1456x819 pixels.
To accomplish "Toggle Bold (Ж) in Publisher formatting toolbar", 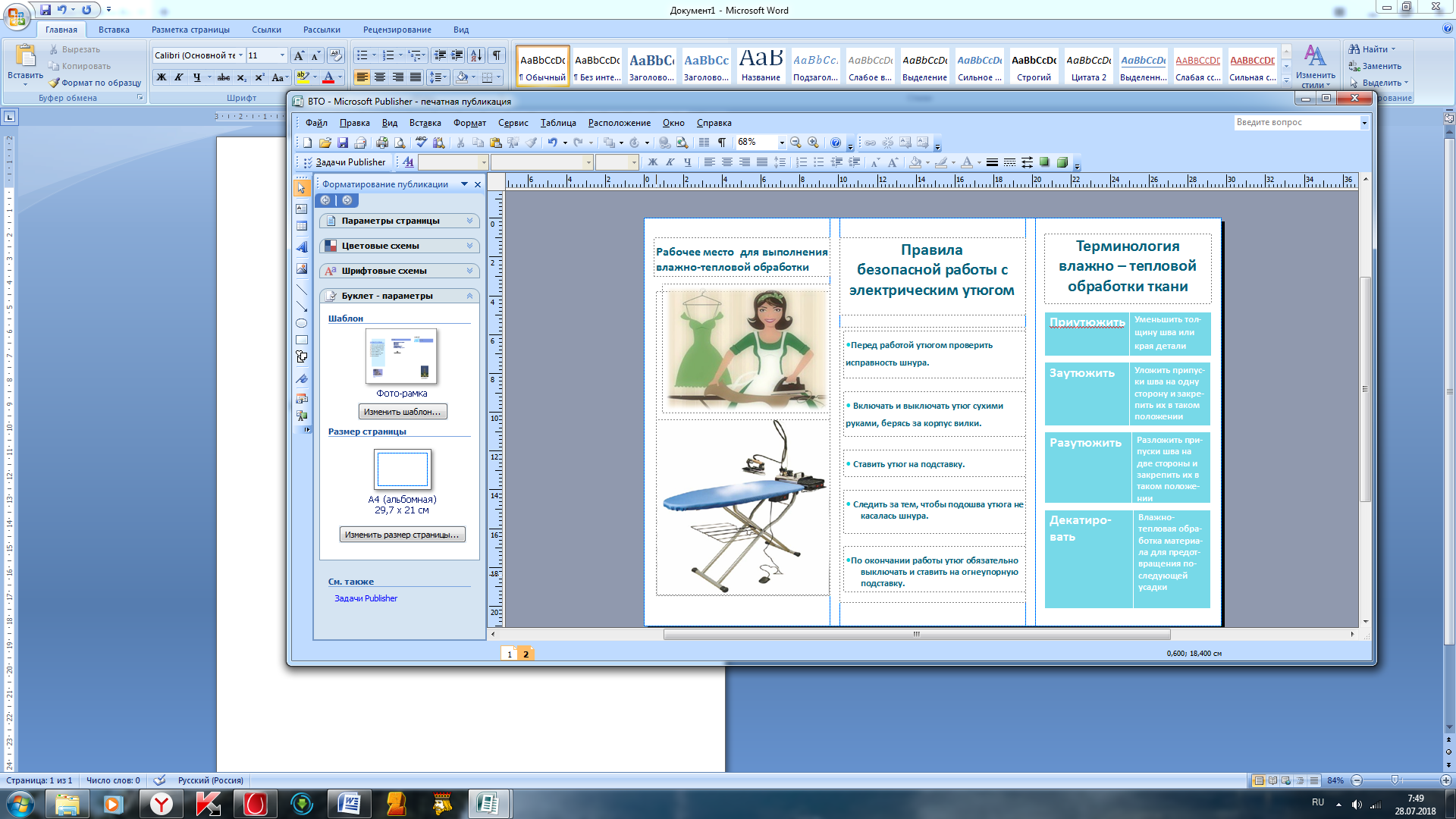I will [x=653, y=162].
